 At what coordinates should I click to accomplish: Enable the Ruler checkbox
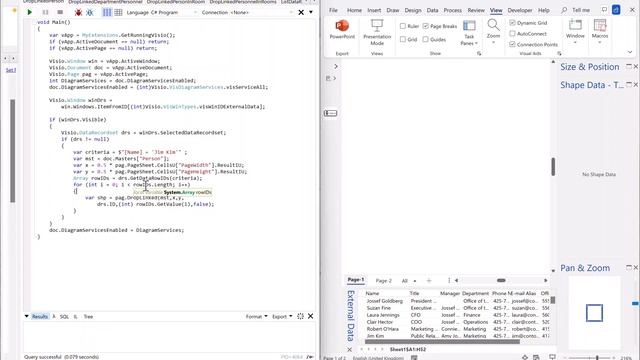(403, 26)
